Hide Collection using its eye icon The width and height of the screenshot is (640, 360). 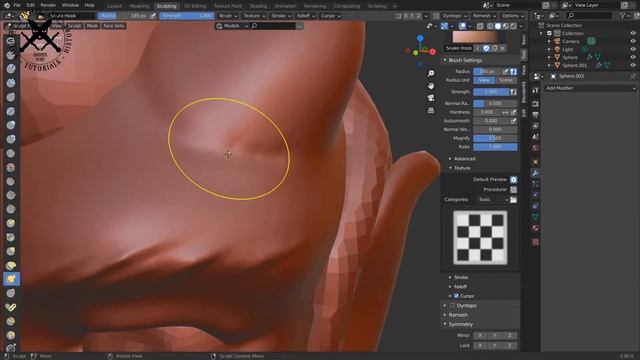pos(633,33)
